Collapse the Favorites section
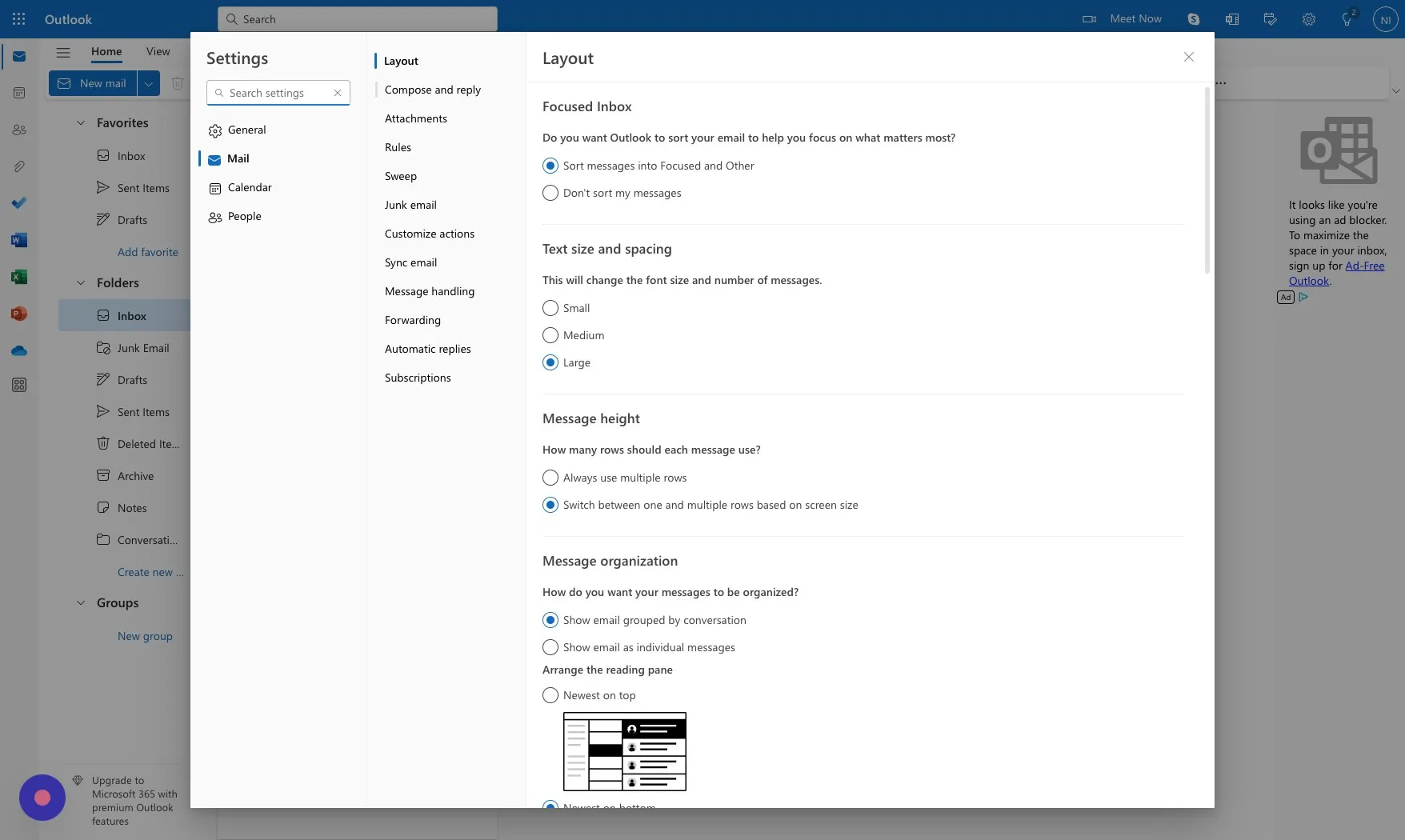 (x=80, y=122)
